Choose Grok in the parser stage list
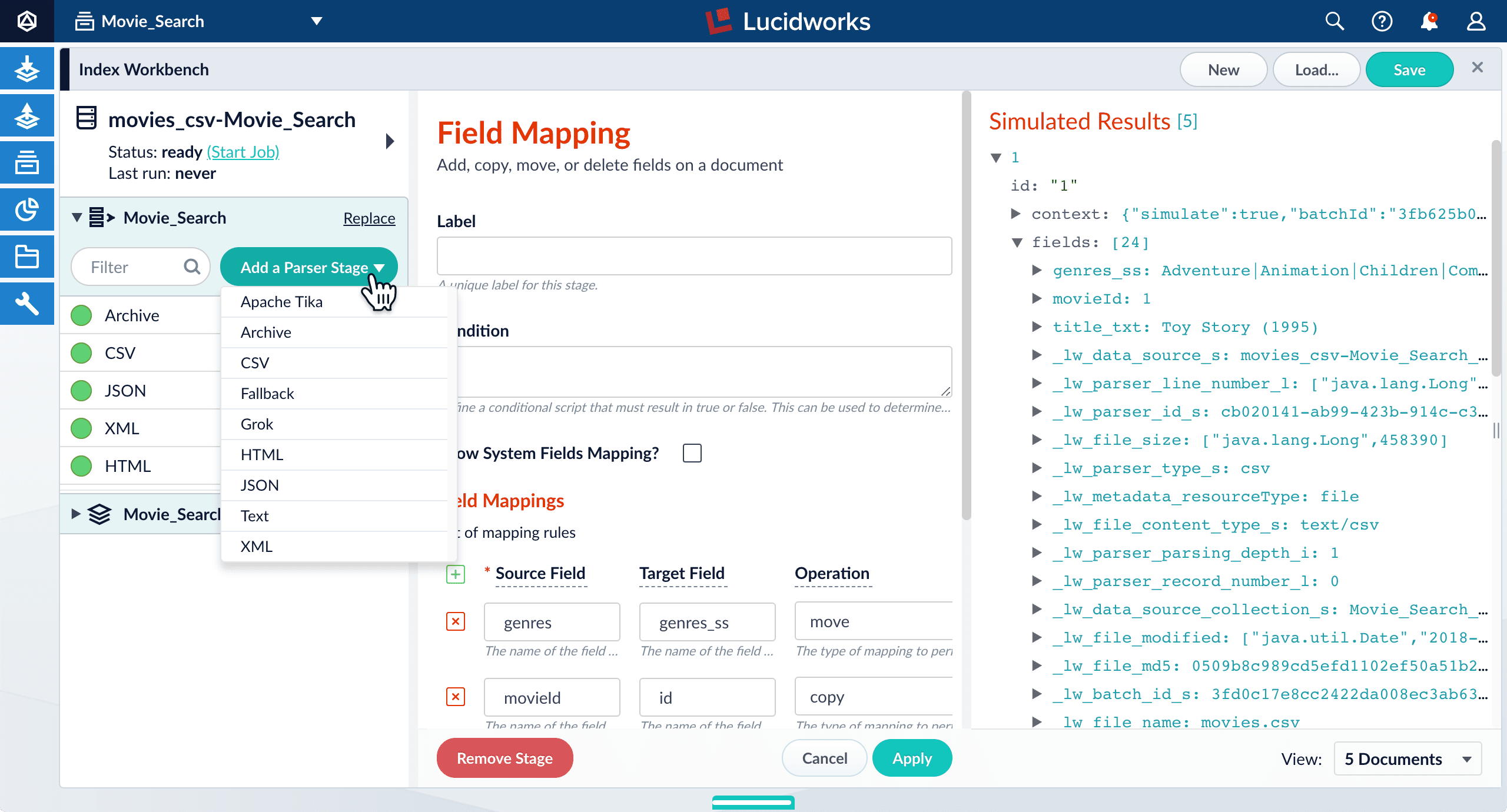 [x=257, y=424]
